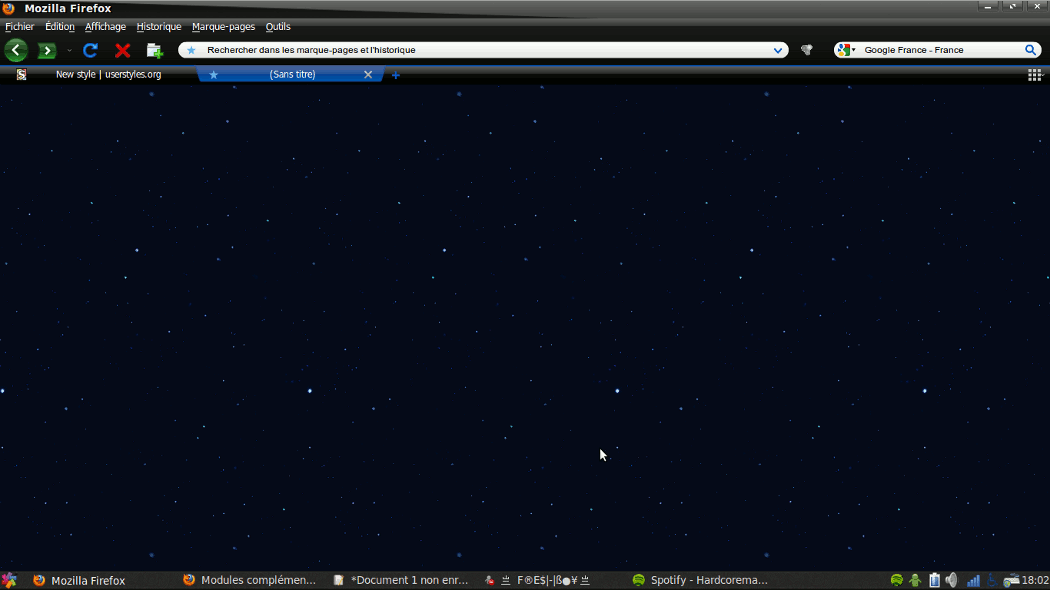Click the network signal bars tray icon
Viewport: 1050px width, 590px height.
coord(974,580)
